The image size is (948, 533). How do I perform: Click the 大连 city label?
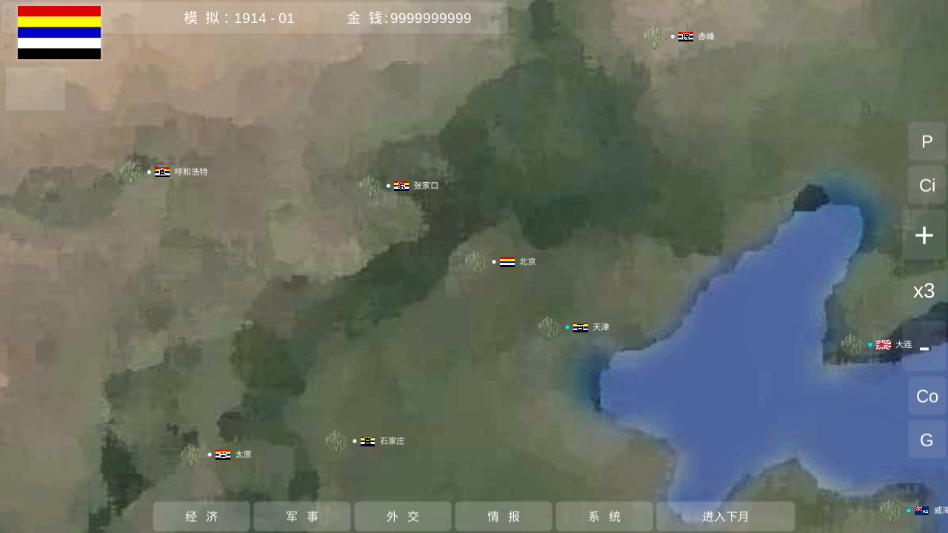click(904, 344)
